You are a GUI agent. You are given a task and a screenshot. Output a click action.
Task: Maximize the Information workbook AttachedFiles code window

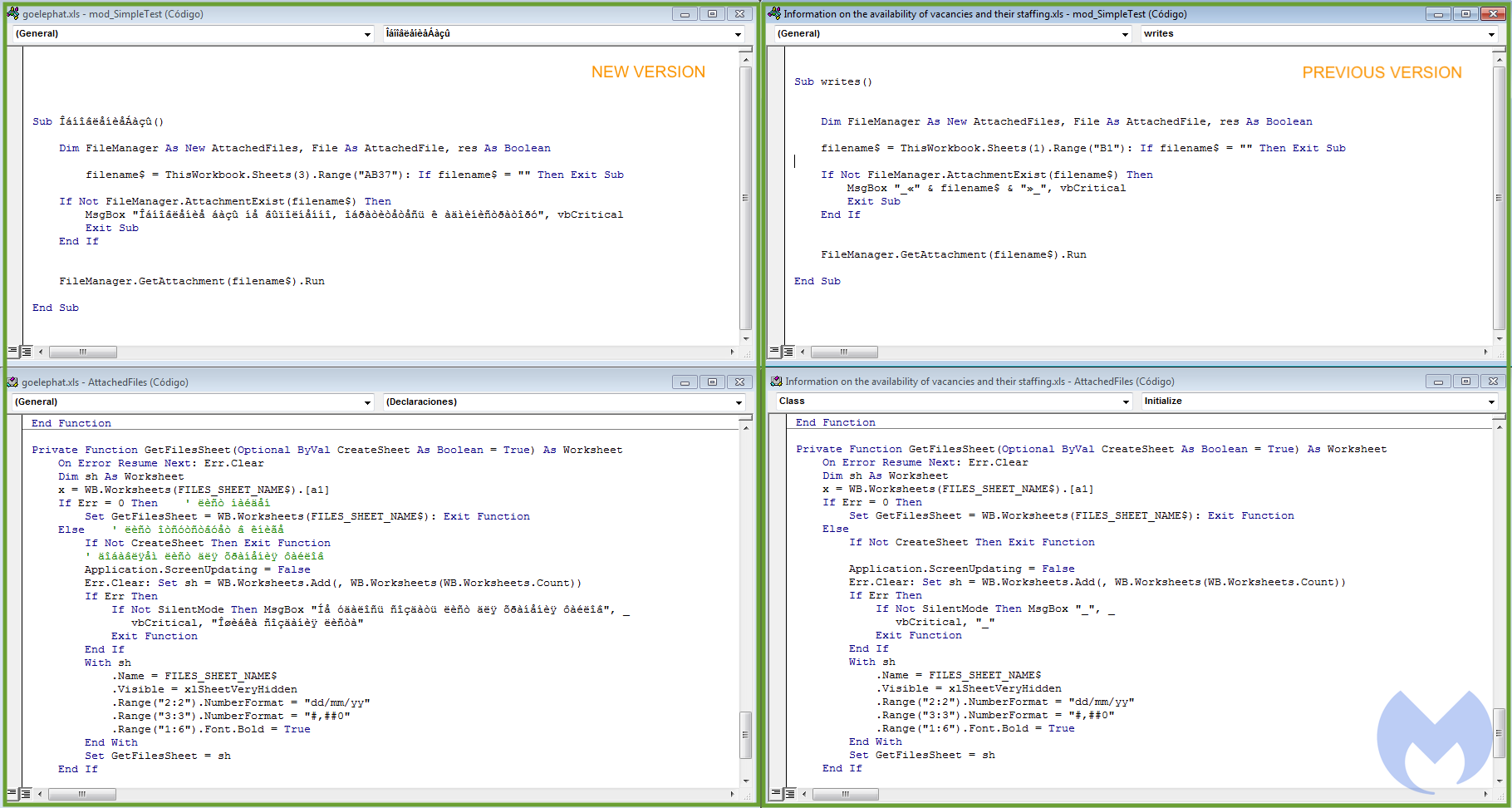1465,382
